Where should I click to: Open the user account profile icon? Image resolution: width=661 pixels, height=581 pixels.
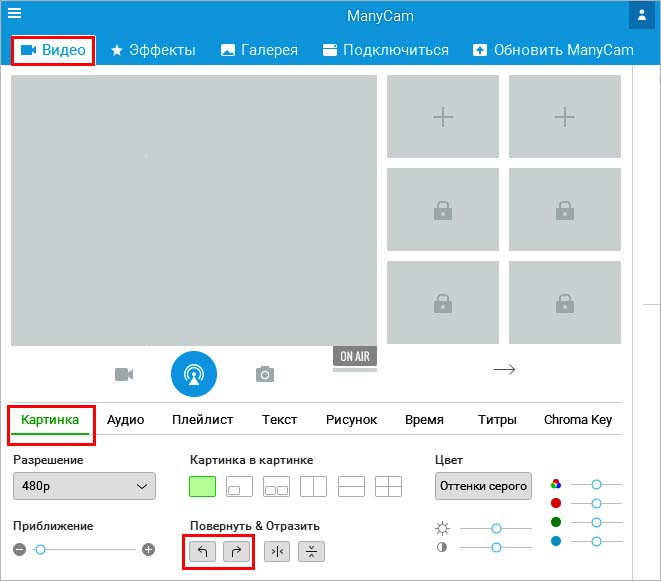coord(642,15)
